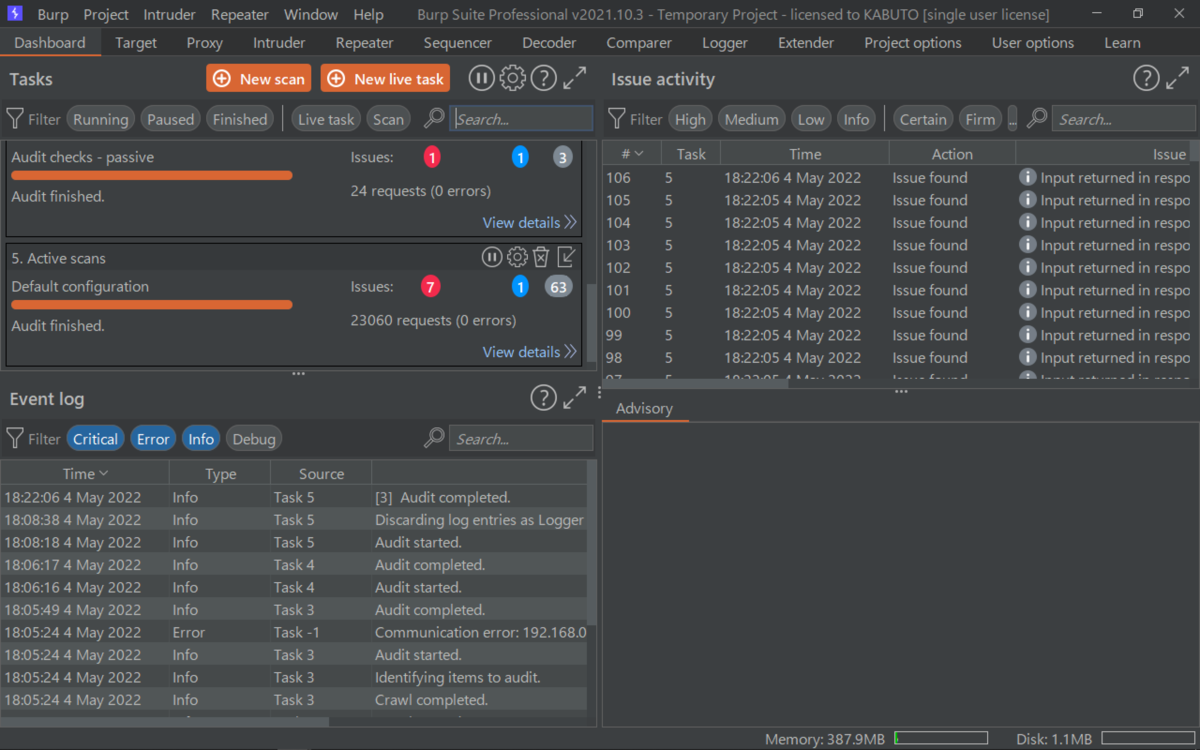Screen dimensions: 1200x750
Task: Toggle the Info event log filter
Action: coord(201,439)
